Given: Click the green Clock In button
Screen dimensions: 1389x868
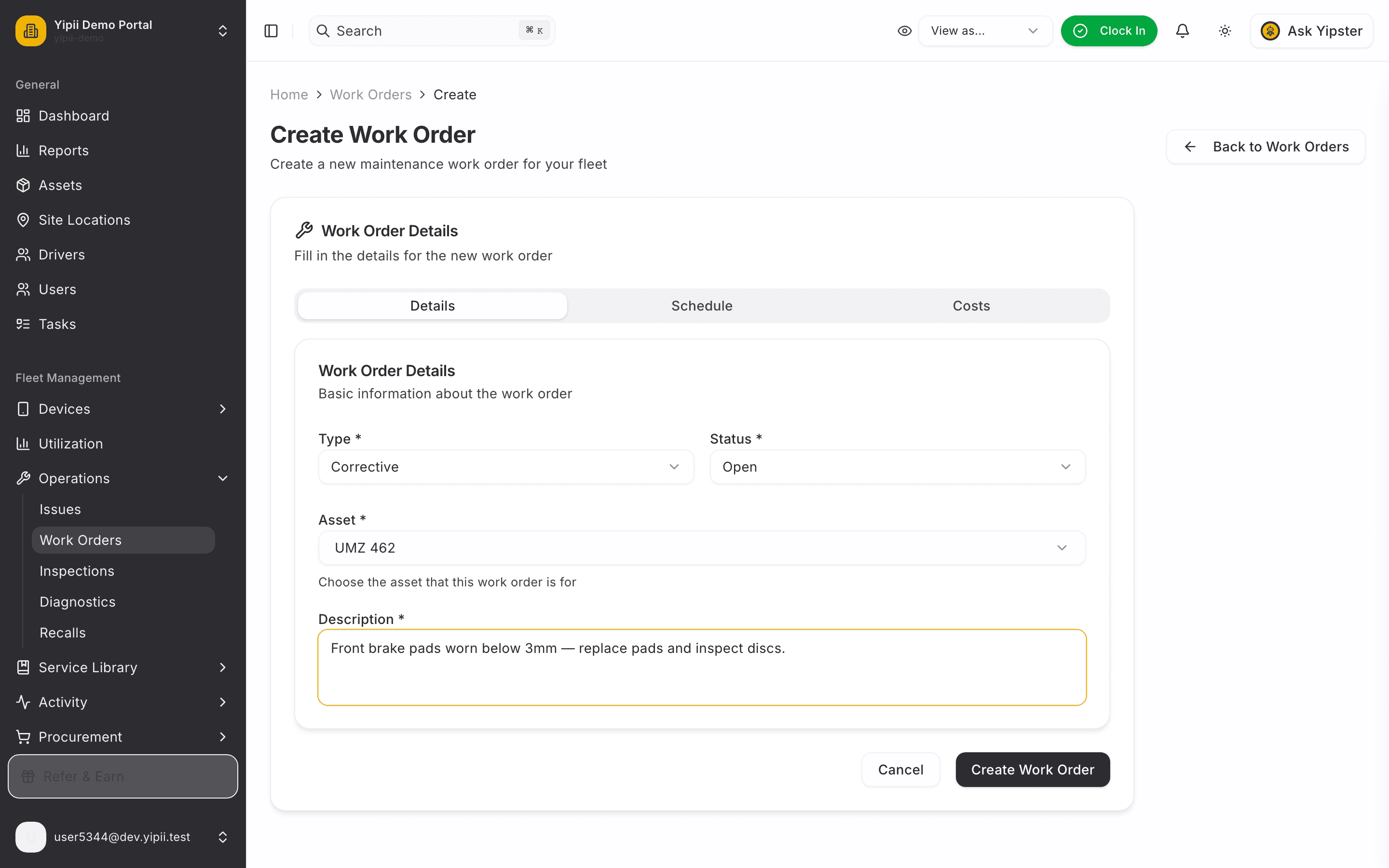Looking at the screenshot, I should 1109,30.
